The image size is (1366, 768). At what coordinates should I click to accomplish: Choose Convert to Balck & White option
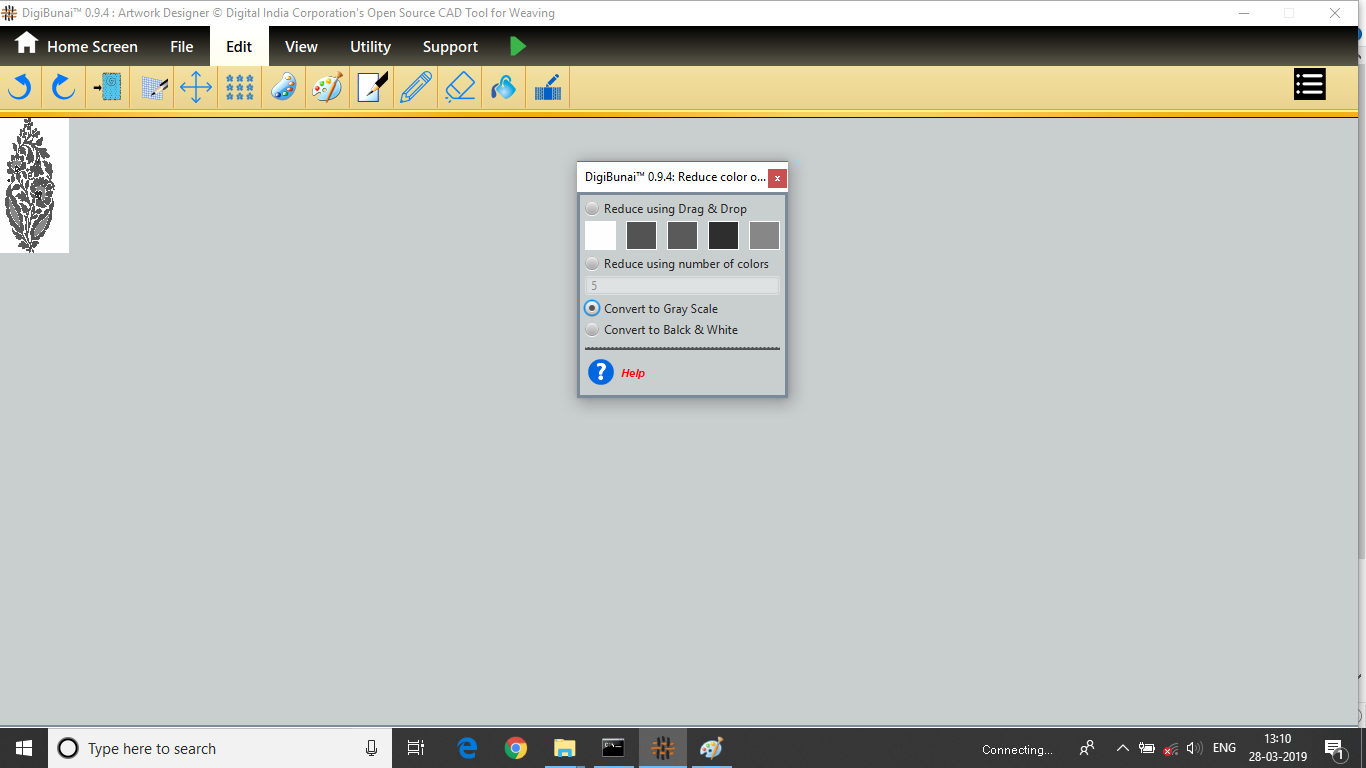(593, 330)
